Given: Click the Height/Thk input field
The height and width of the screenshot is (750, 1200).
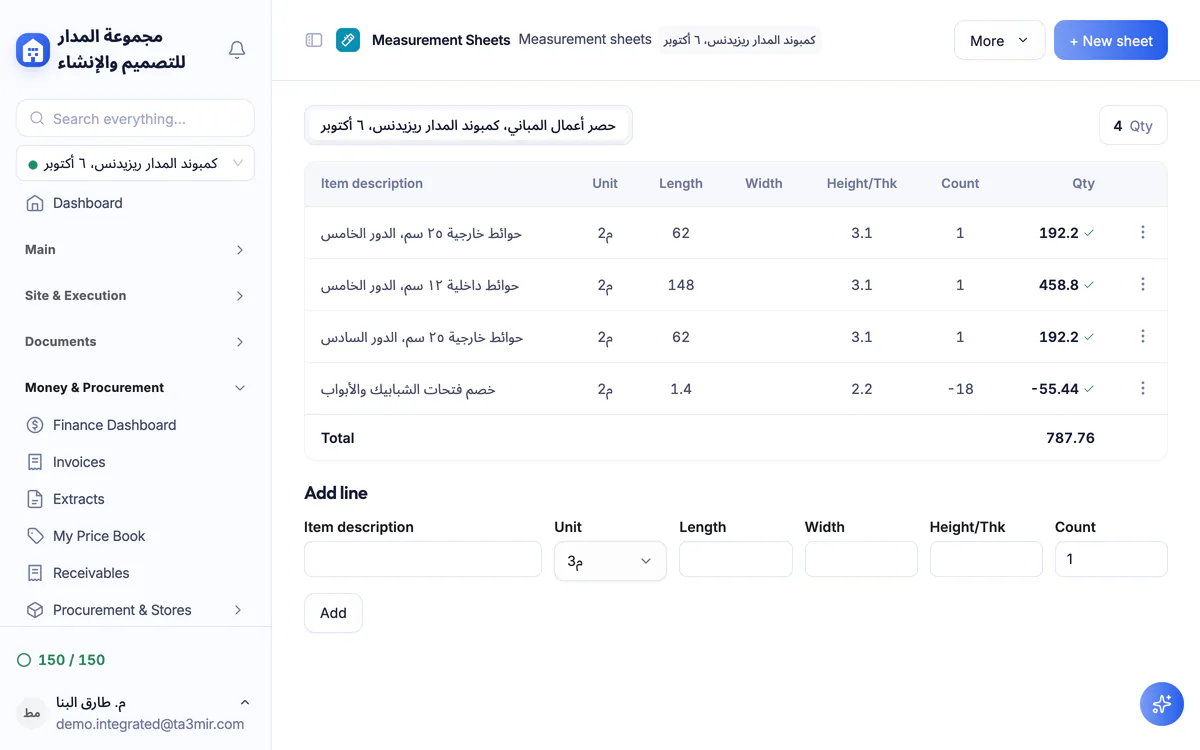Looking at the screenshot, I should click(x=986, y=560).
